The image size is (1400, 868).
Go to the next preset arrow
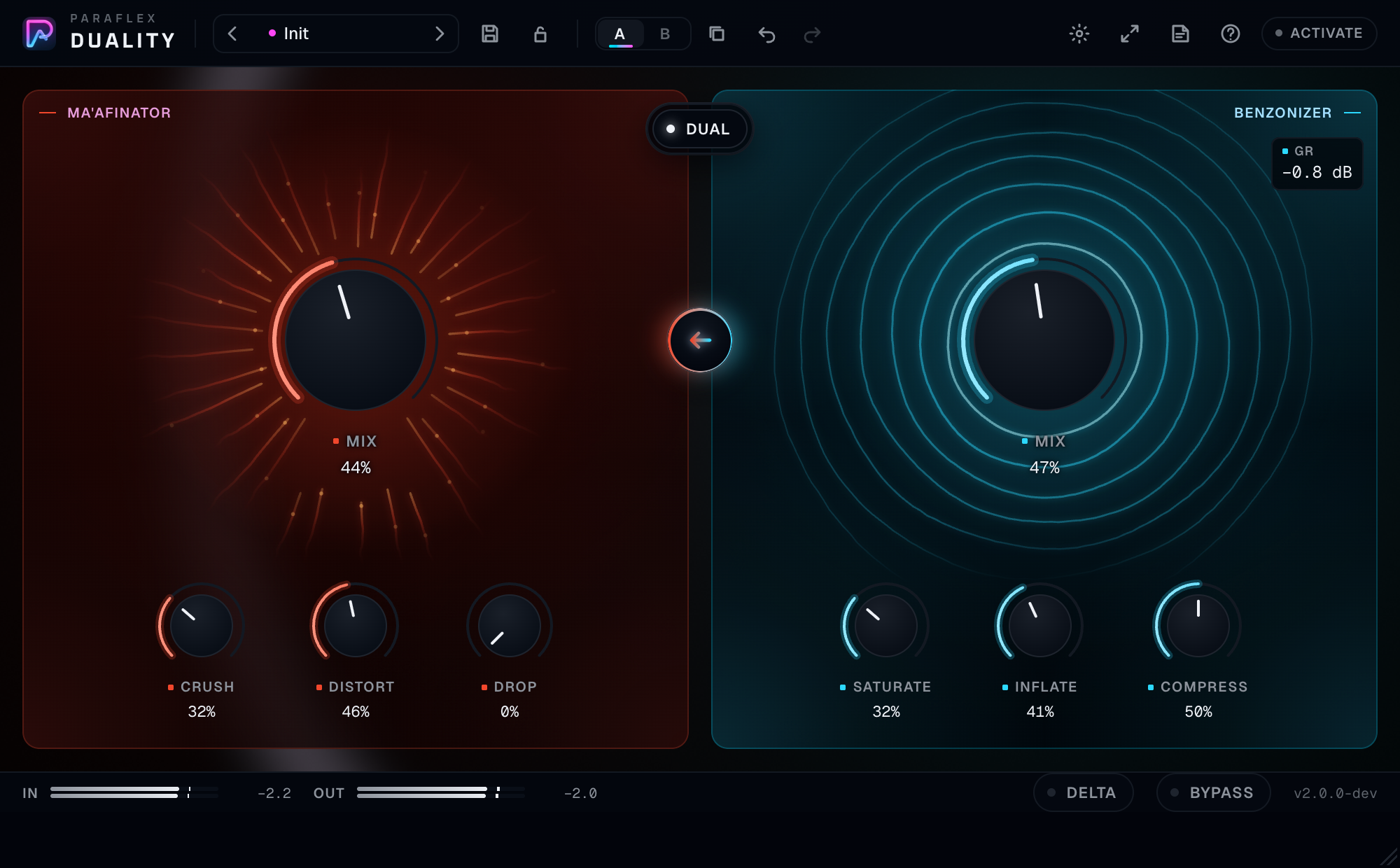click(440, 34)
